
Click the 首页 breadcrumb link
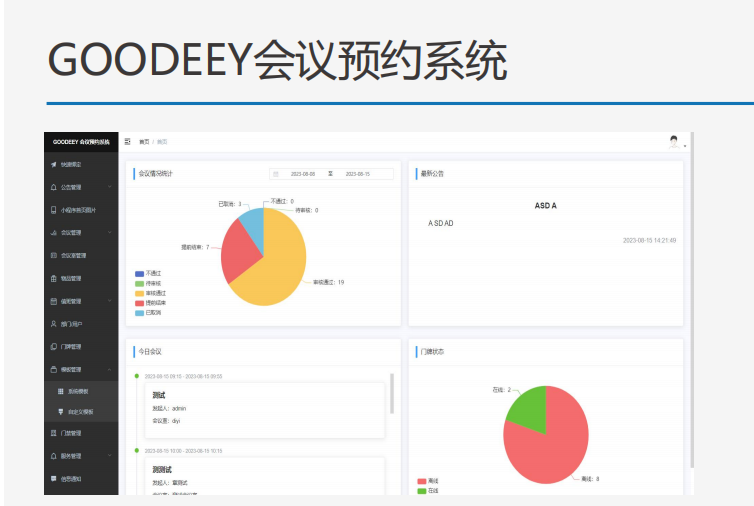[144, 142]
